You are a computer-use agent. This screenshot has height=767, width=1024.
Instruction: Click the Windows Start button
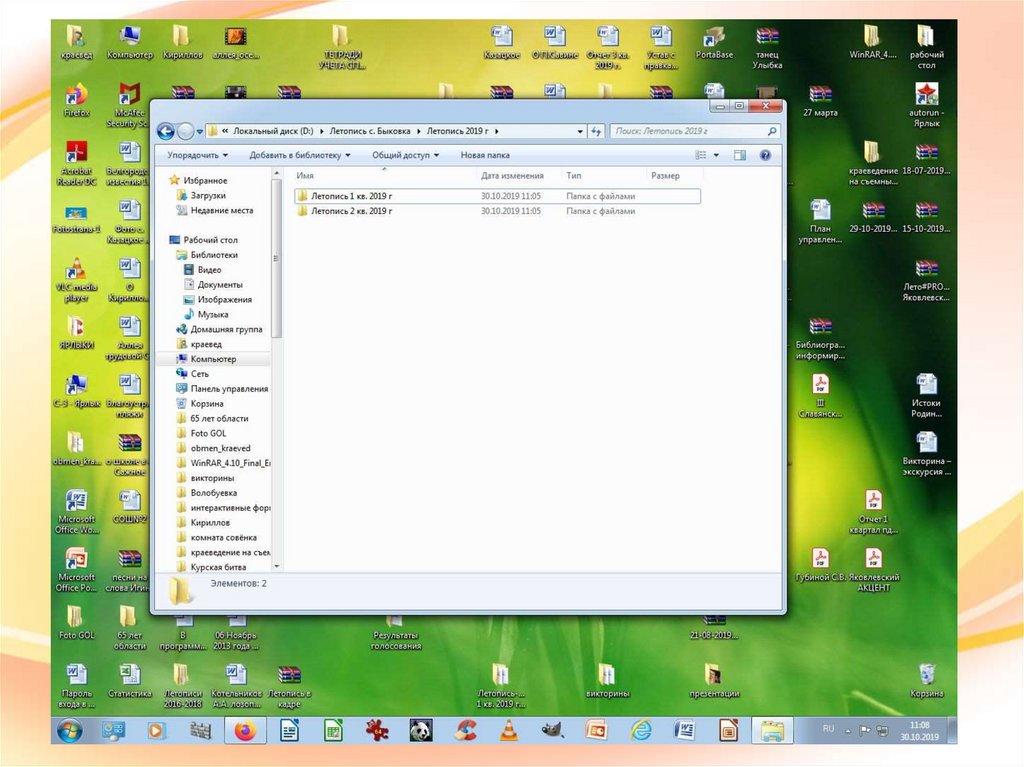pos(70,731)
